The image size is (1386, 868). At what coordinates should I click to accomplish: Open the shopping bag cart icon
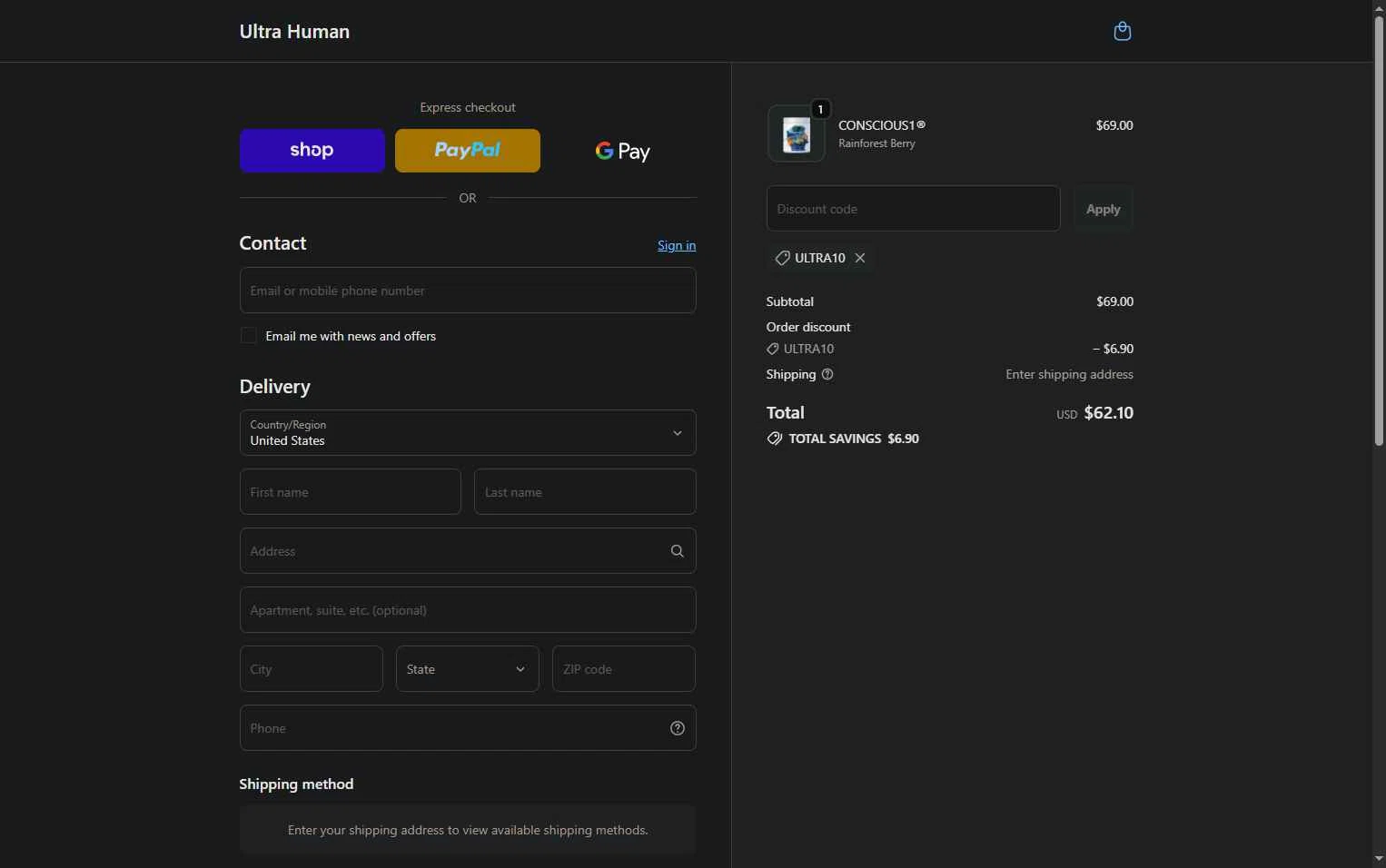coord(1122,31)
